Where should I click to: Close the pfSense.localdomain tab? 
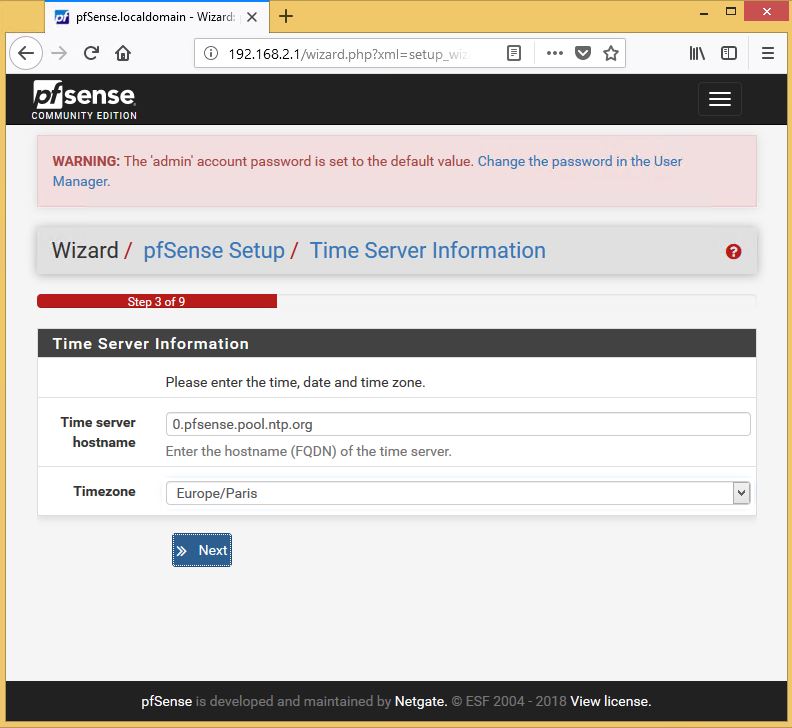point(252,17)
